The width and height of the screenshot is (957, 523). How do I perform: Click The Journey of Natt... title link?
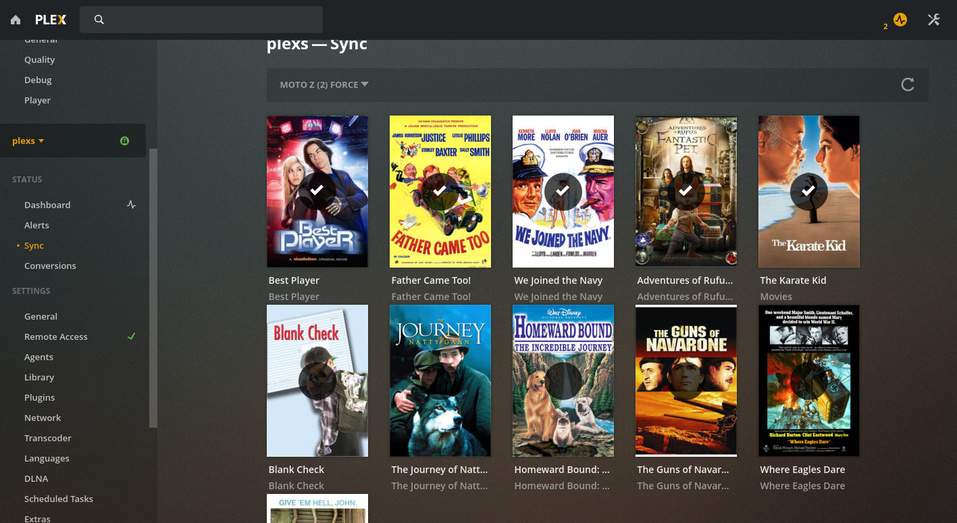click(439, 470)
